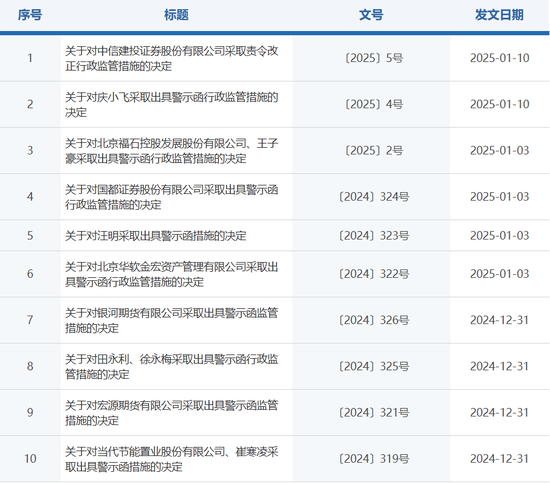Click the date for 〔2024〕323号

[499, 236]
